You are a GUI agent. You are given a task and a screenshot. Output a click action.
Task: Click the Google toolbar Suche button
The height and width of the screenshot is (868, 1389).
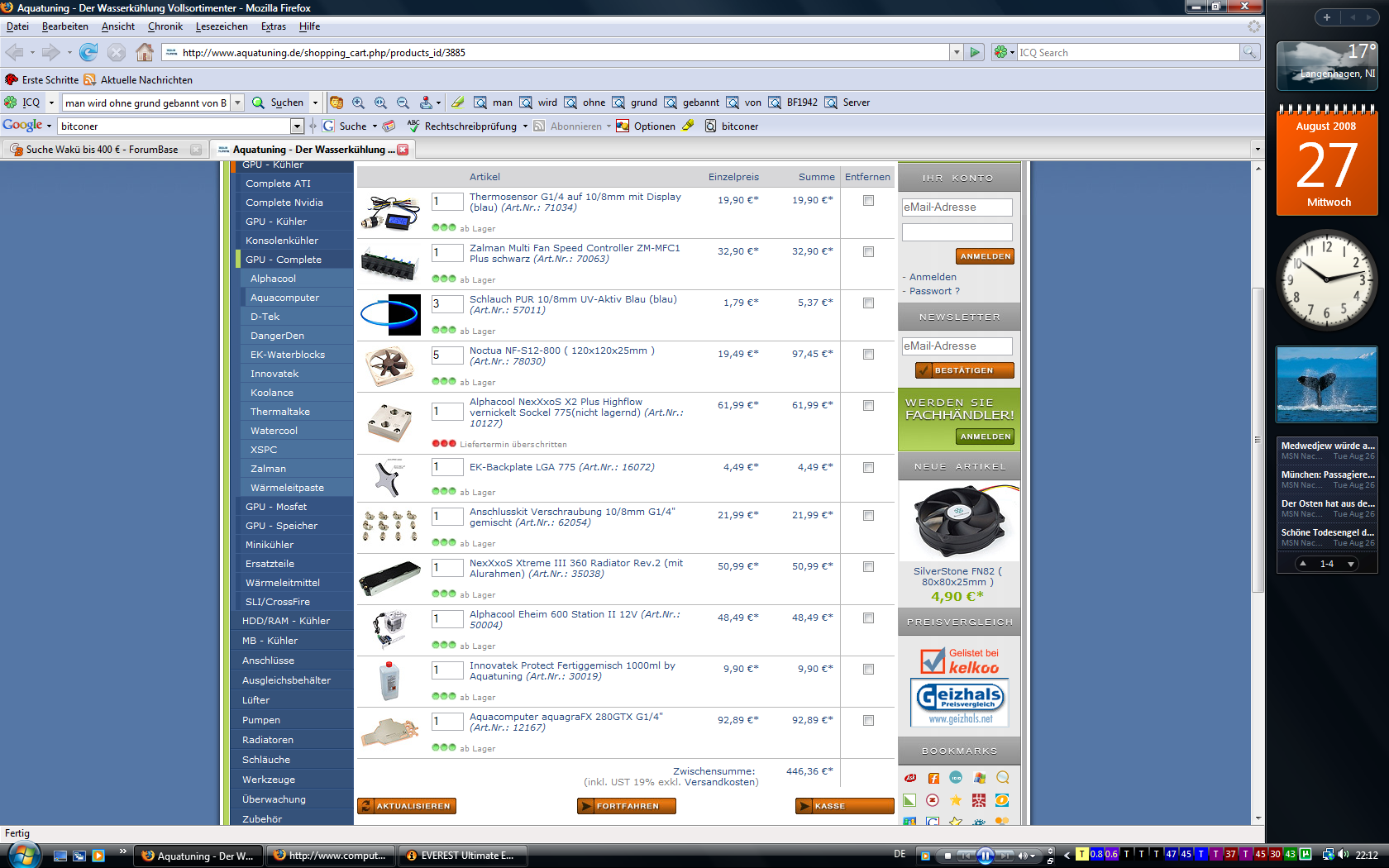pos(345,126)
